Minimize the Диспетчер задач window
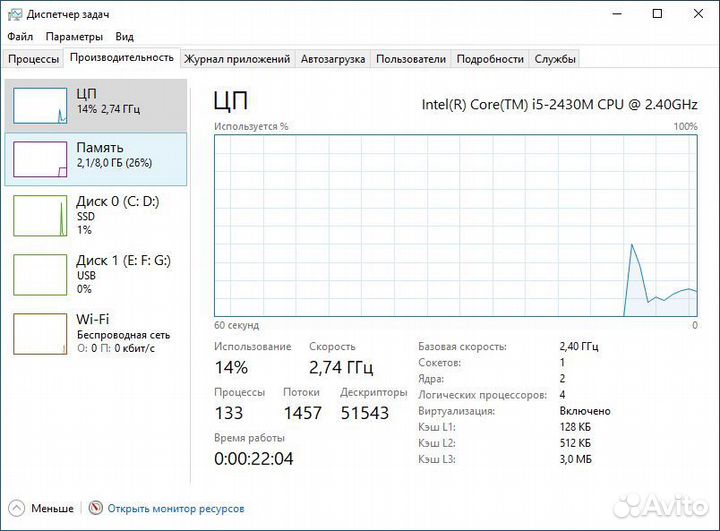Image resolution: width=720 pixels, height=531 pixels. tap(617, 14)
